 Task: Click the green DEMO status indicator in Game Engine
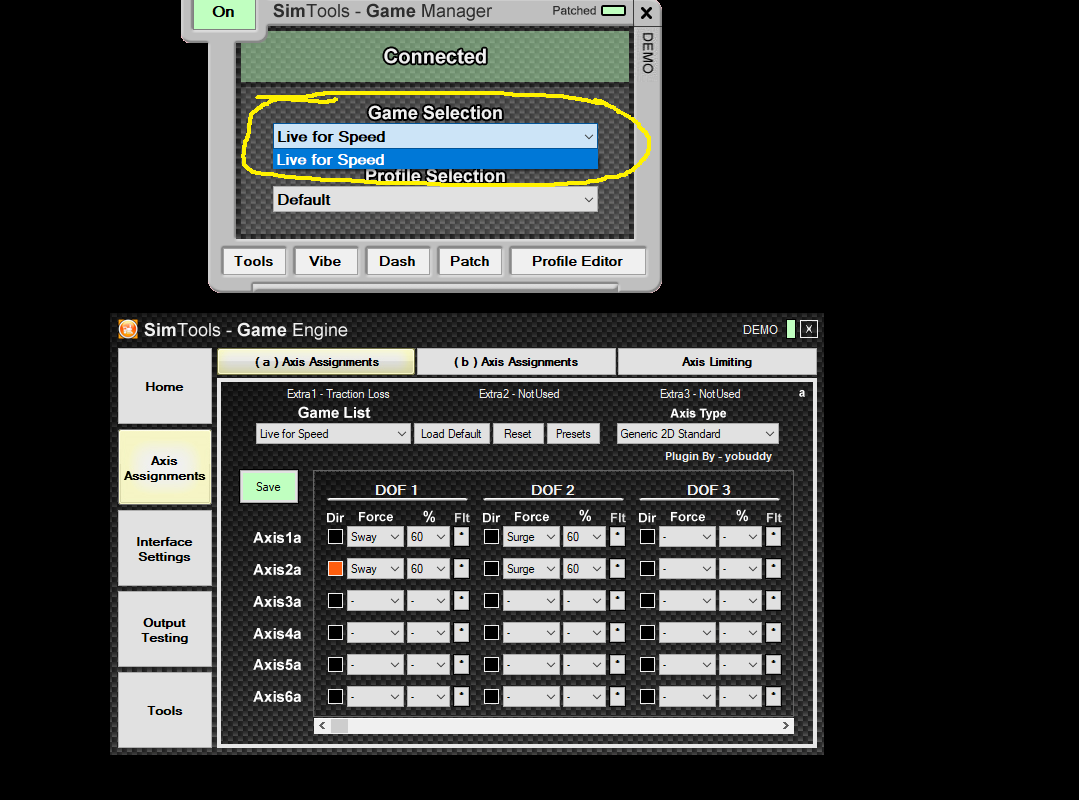point(790,329)
